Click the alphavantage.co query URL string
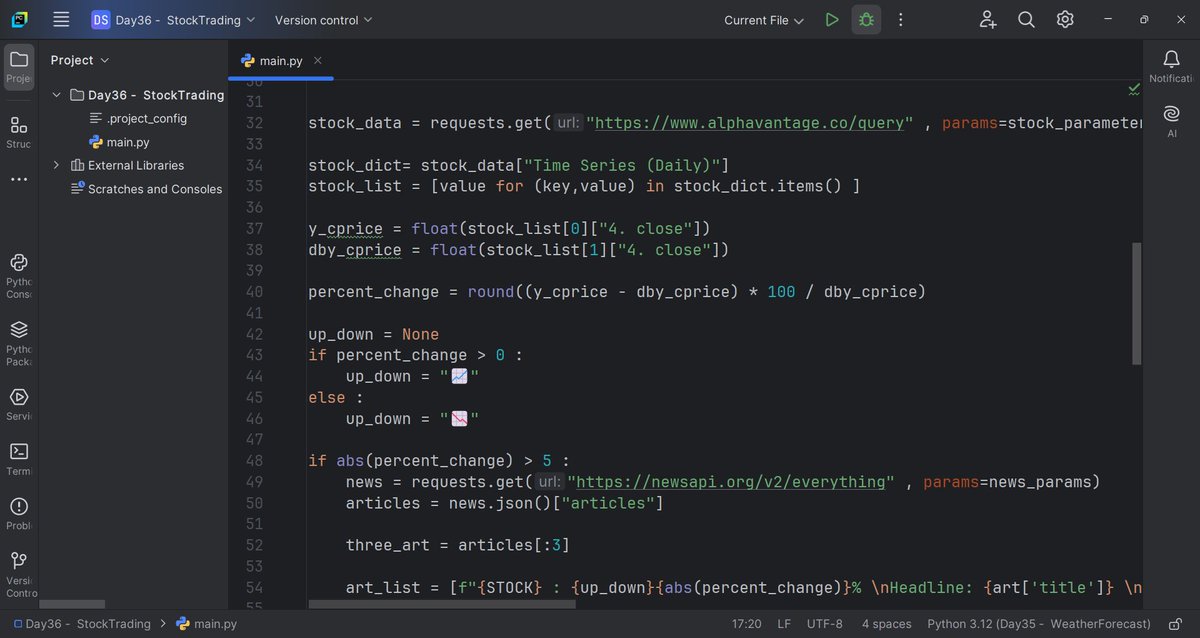 [x=750, y=123]
